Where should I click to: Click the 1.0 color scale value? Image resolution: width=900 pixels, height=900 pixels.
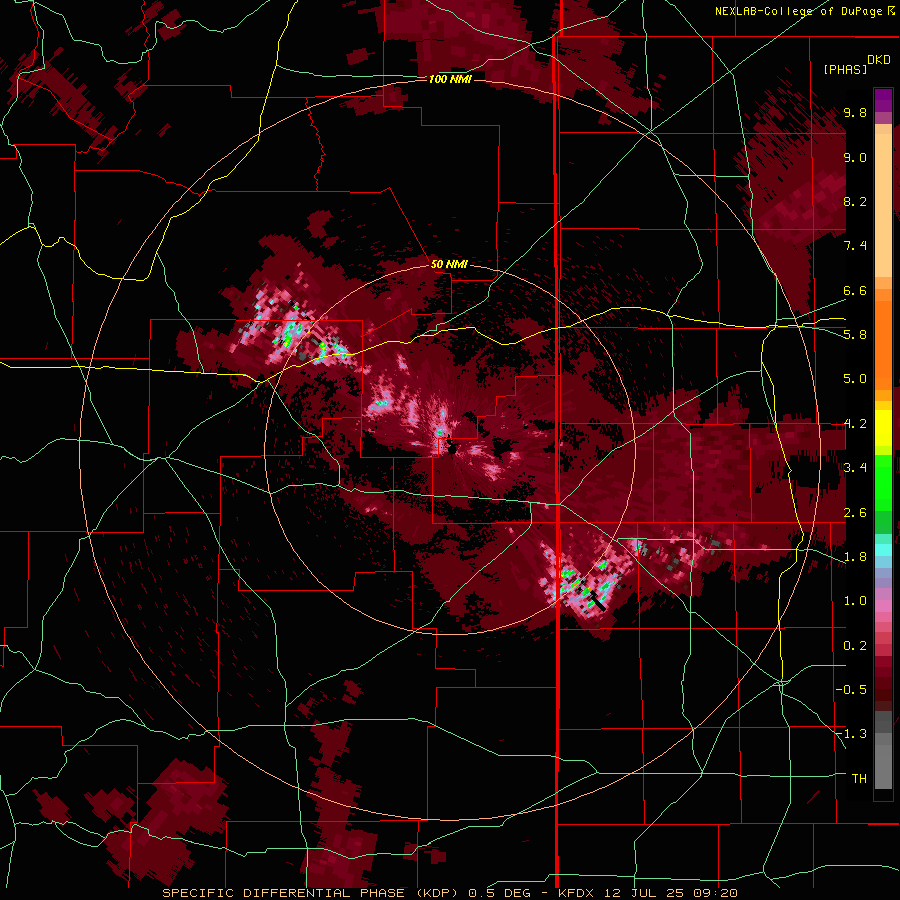point(855,600)
